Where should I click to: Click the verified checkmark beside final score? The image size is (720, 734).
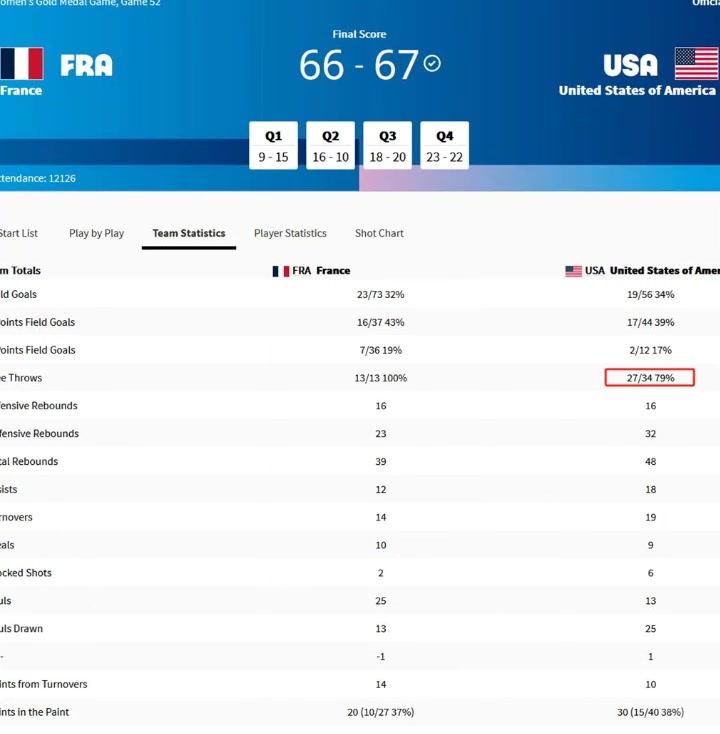pos(432,63)
